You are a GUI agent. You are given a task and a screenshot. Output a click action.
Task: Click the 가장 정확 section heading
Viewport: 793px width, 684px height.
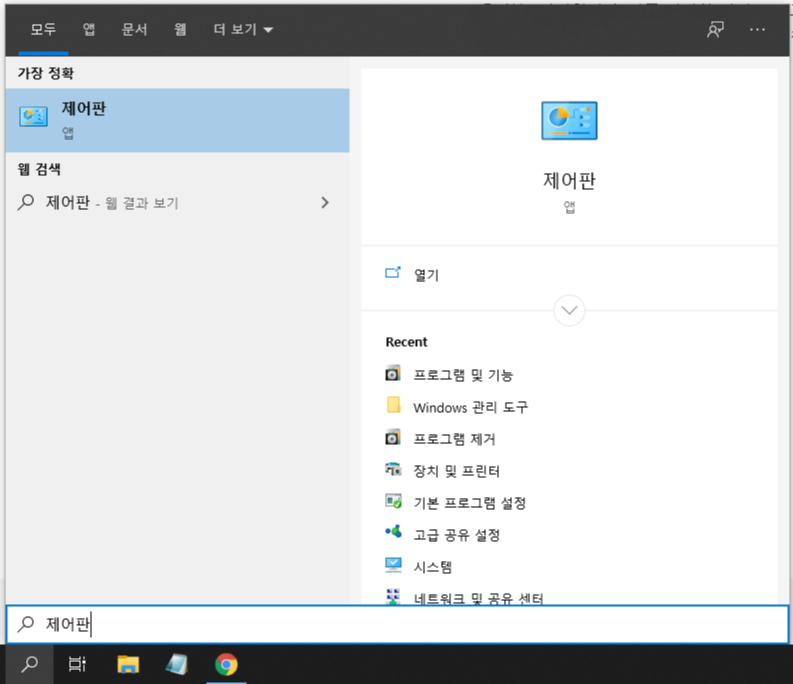click(46, 73)
